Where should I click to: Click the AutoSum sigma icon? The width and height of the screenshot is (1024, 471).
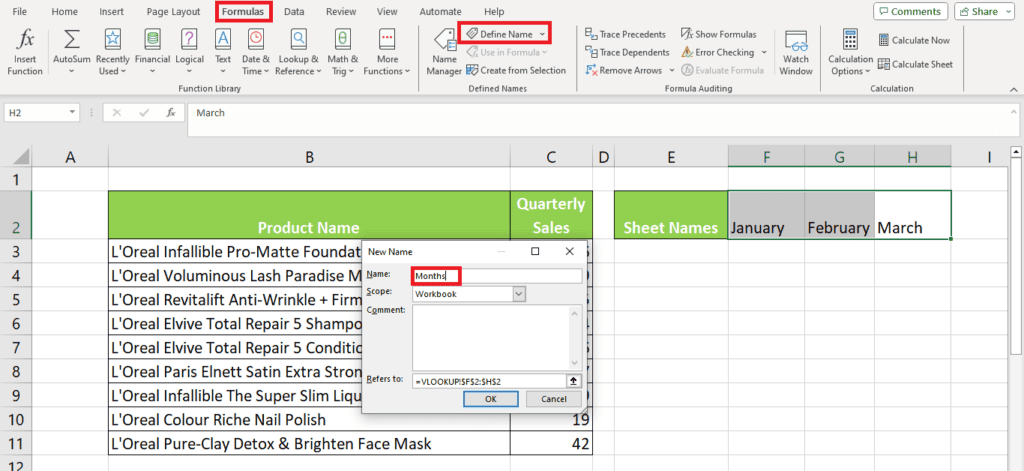click(71, 39)
